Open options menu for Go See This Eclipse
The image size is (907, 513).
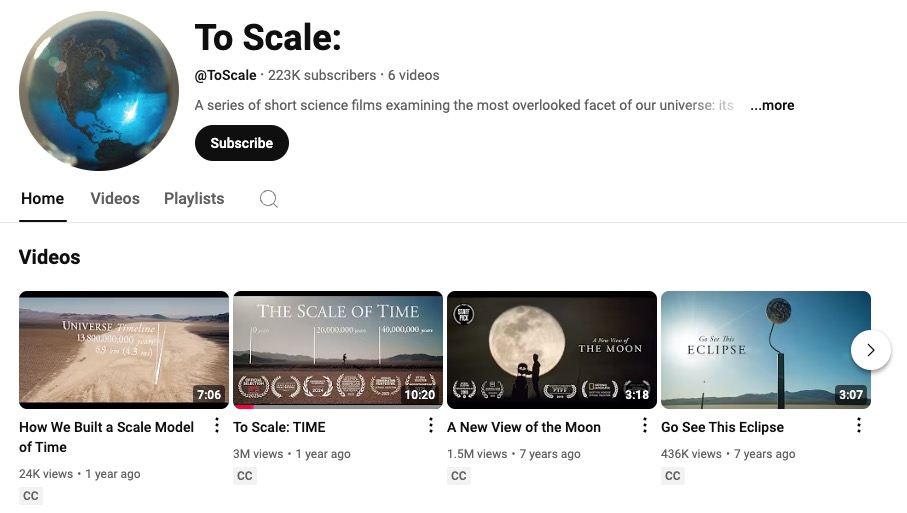coord(859,426)
